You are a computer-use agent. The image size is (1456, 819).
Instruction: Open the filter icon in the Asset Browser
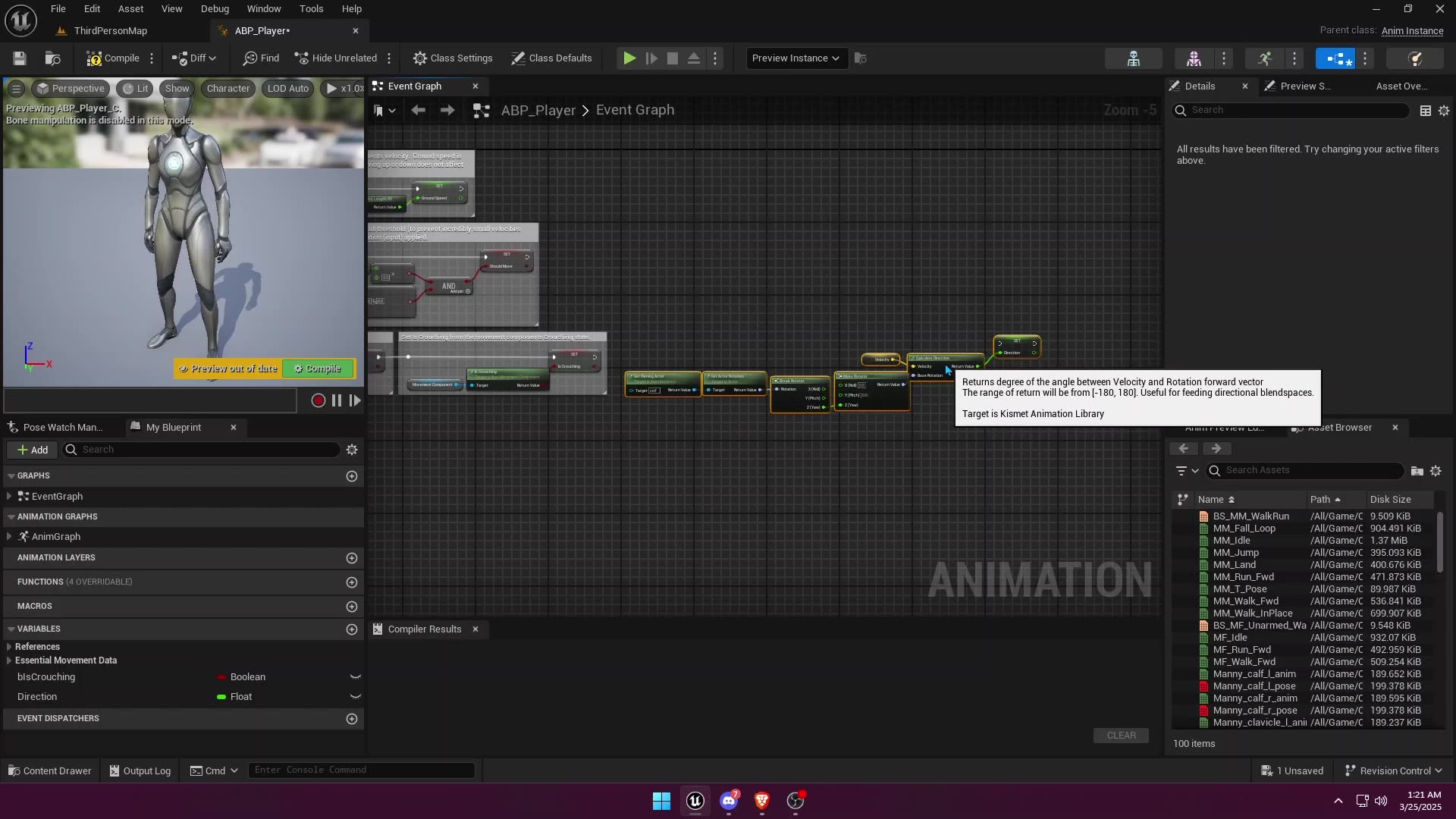pyautogui.click(x=1183, y=470)
